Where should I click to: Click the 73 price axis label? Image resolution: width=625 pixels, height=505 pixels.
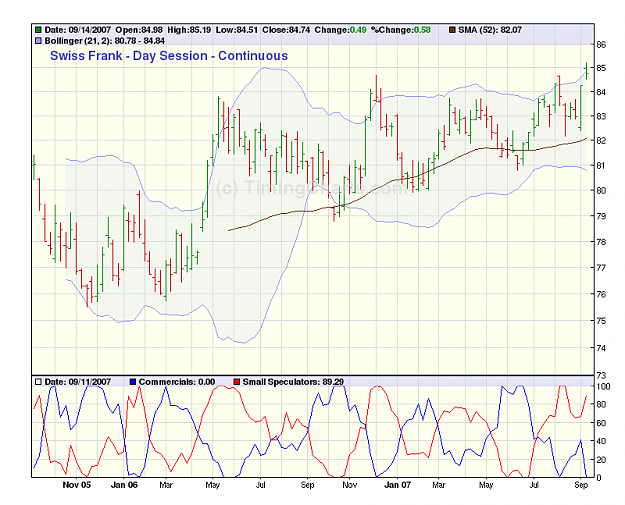(x=601, y=375)
